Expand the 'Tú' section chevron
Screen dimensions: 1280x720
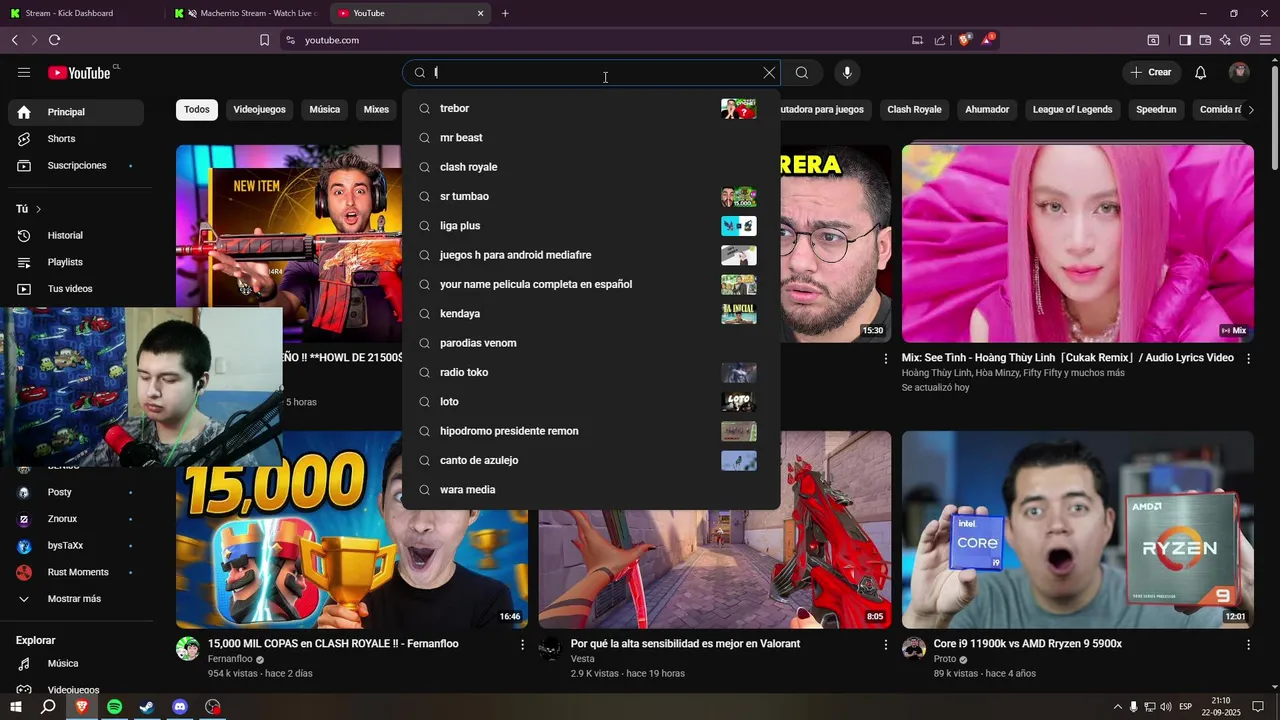[38, 209]
